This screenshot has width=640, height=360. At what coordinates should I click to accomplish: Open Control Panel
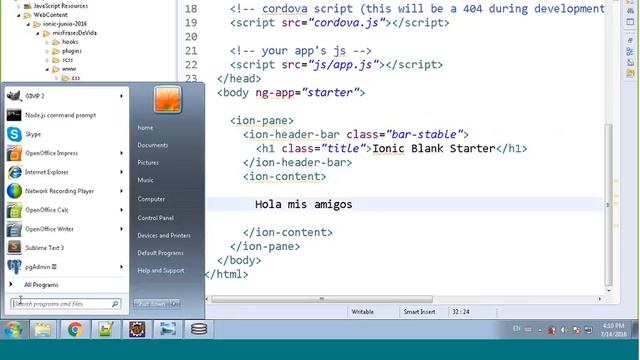coord(156,218)
